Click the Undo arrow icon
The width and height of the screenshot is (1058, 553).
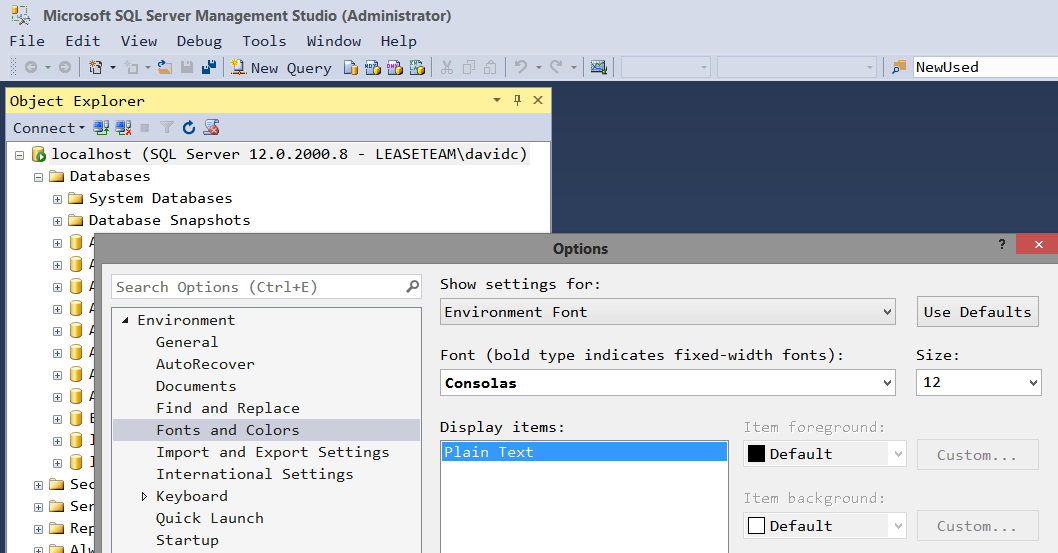tap(521, 67)
